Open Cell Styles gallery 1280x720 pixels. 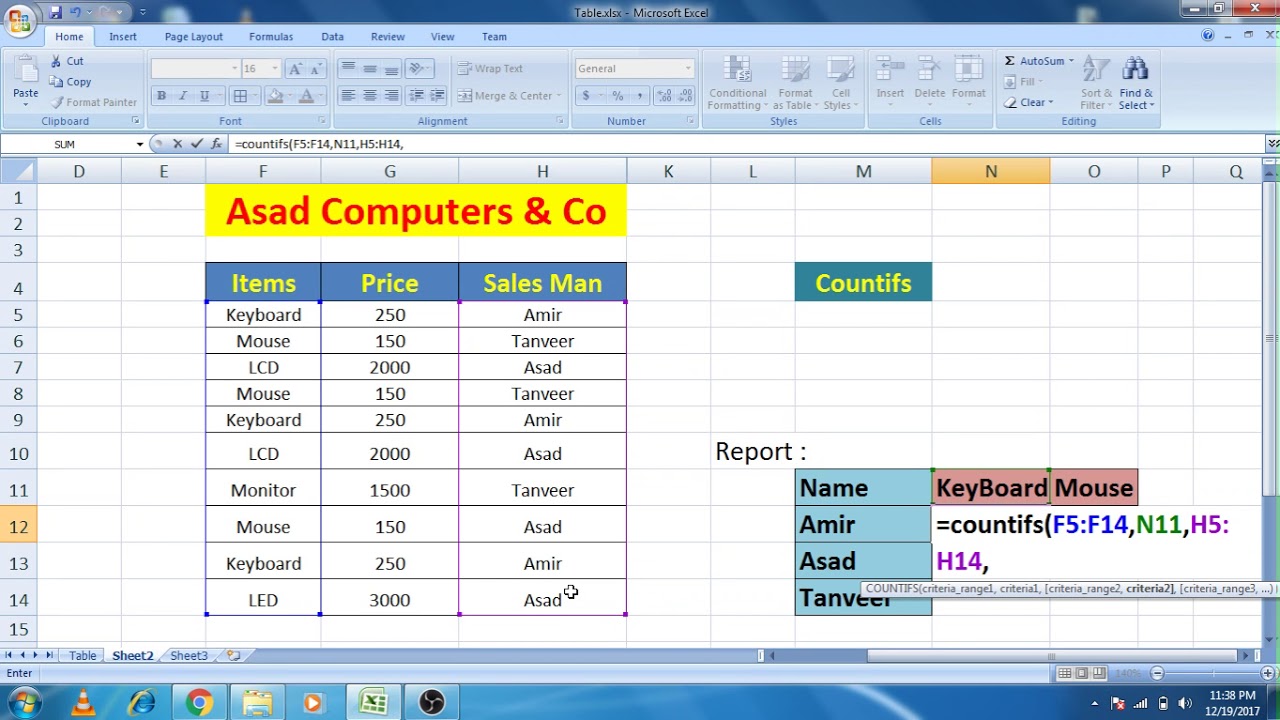click(841, 84)
